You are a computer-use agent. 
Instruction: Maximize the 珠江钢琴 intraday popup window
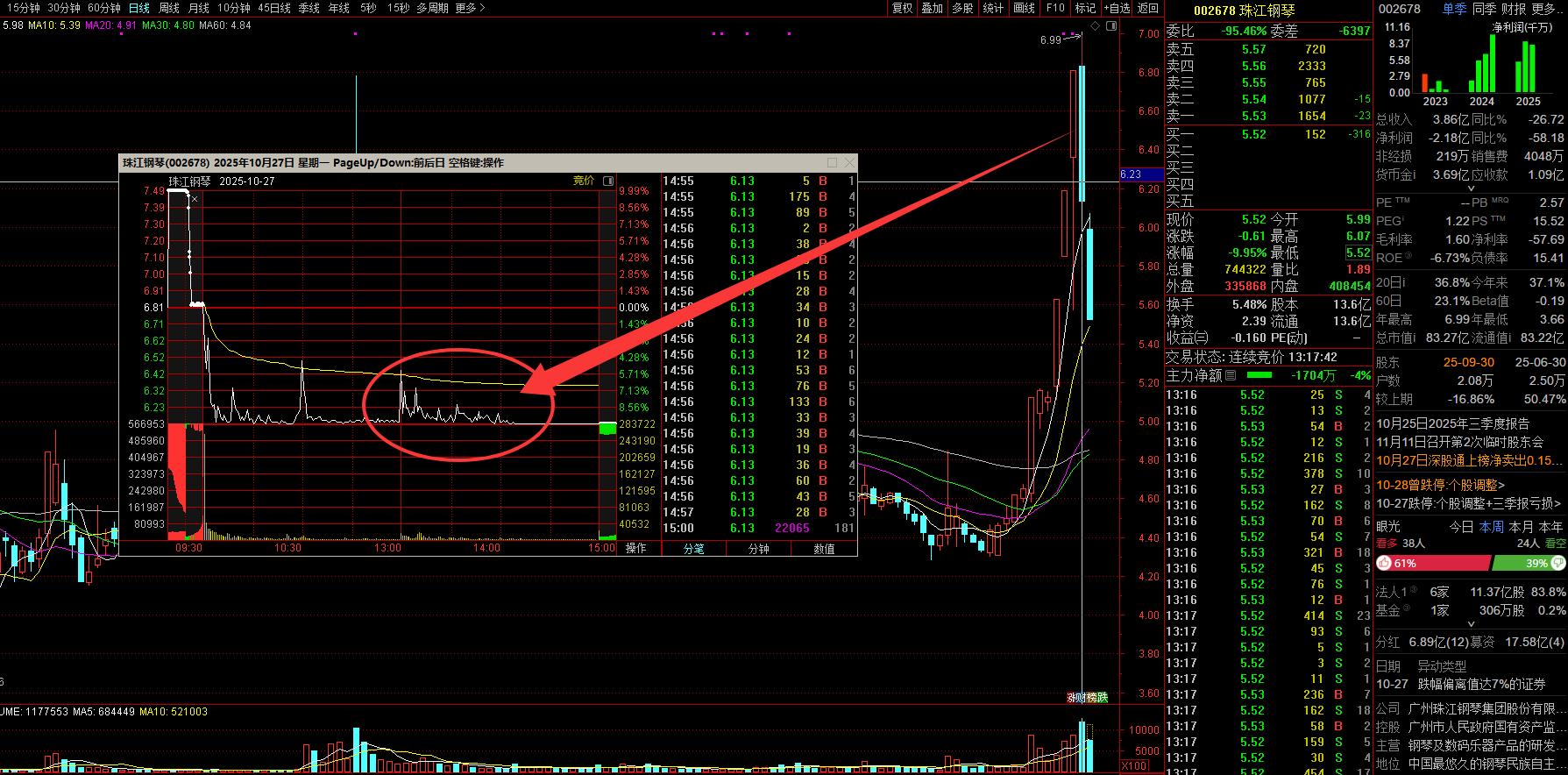click(x=833, y=162)
